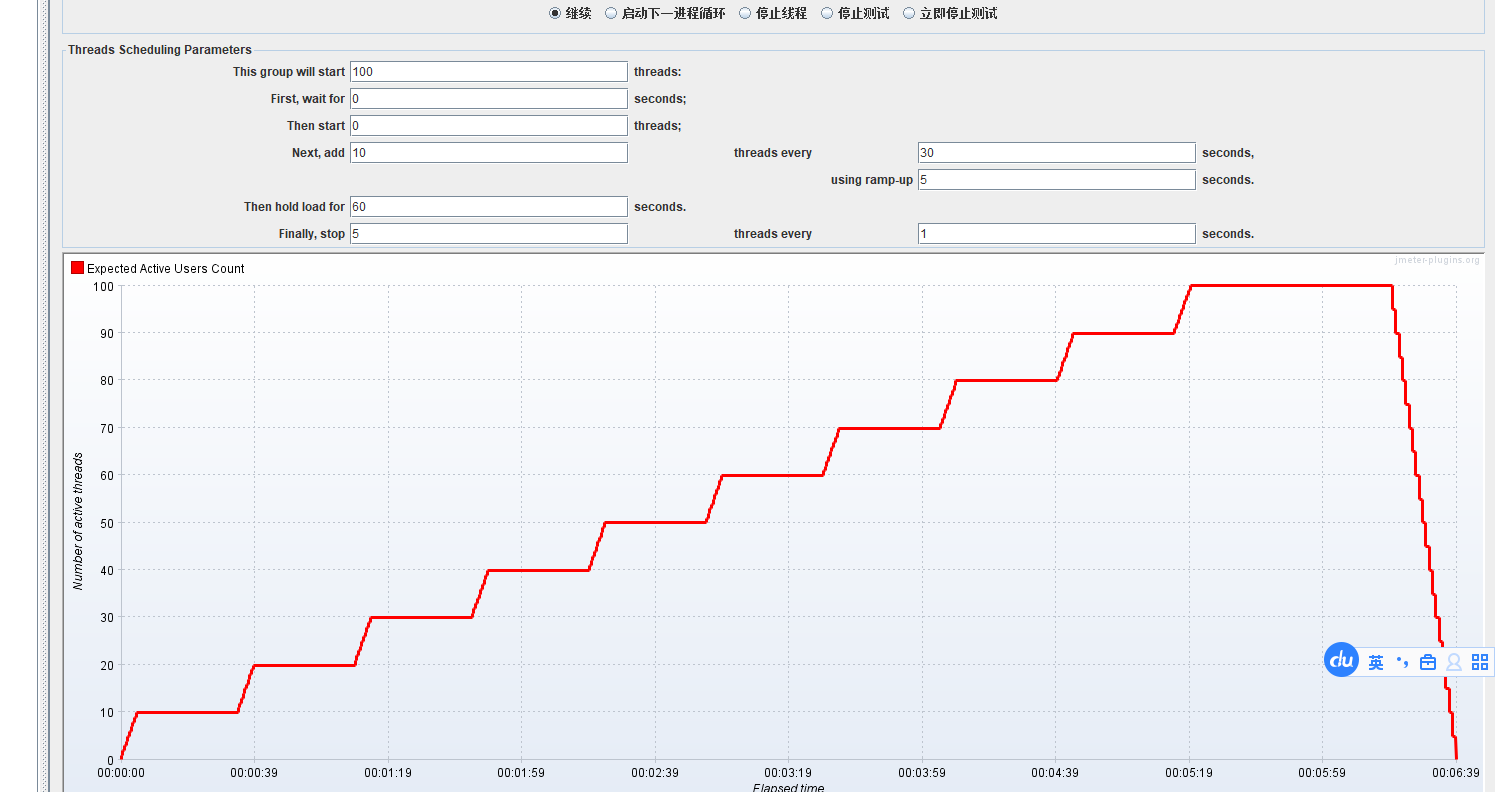The height and width of the screenshot is (792, 1495).
Task: Open the IME user account icon
Action: point(1454,662)
